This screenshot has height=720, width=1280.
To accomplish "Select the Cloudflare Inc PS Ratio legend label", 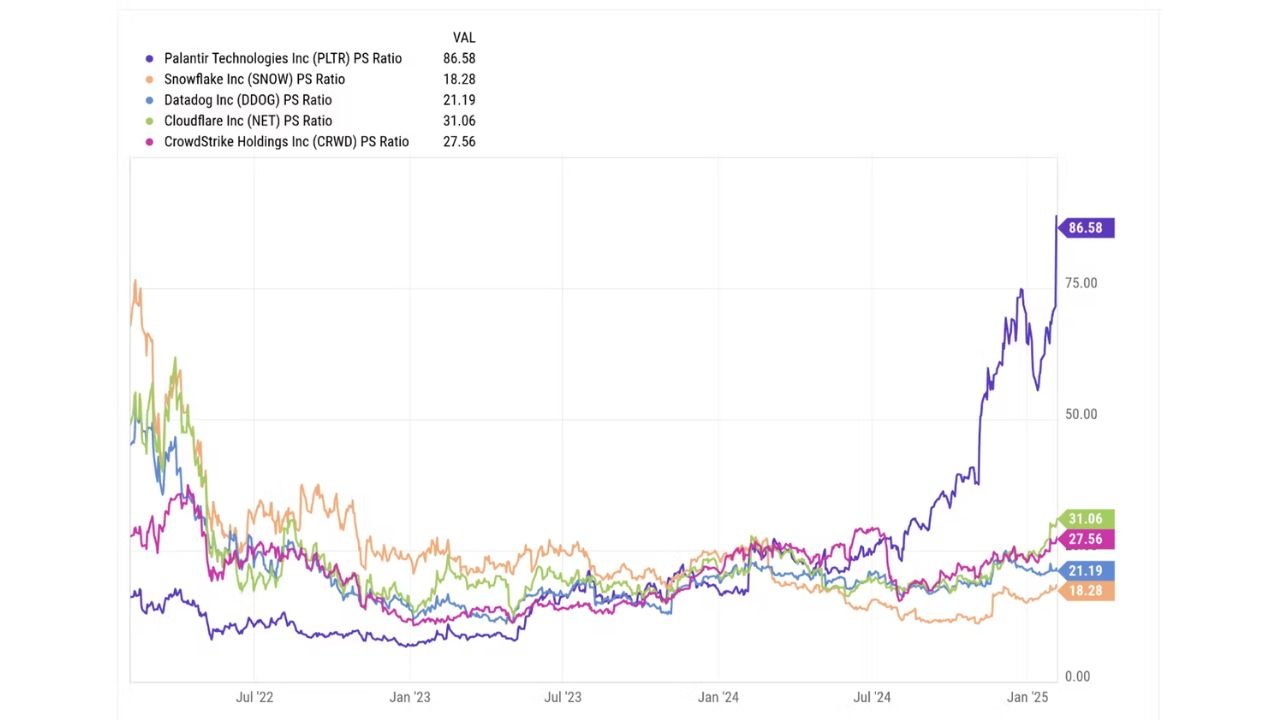I will click(x=248, y=122).
